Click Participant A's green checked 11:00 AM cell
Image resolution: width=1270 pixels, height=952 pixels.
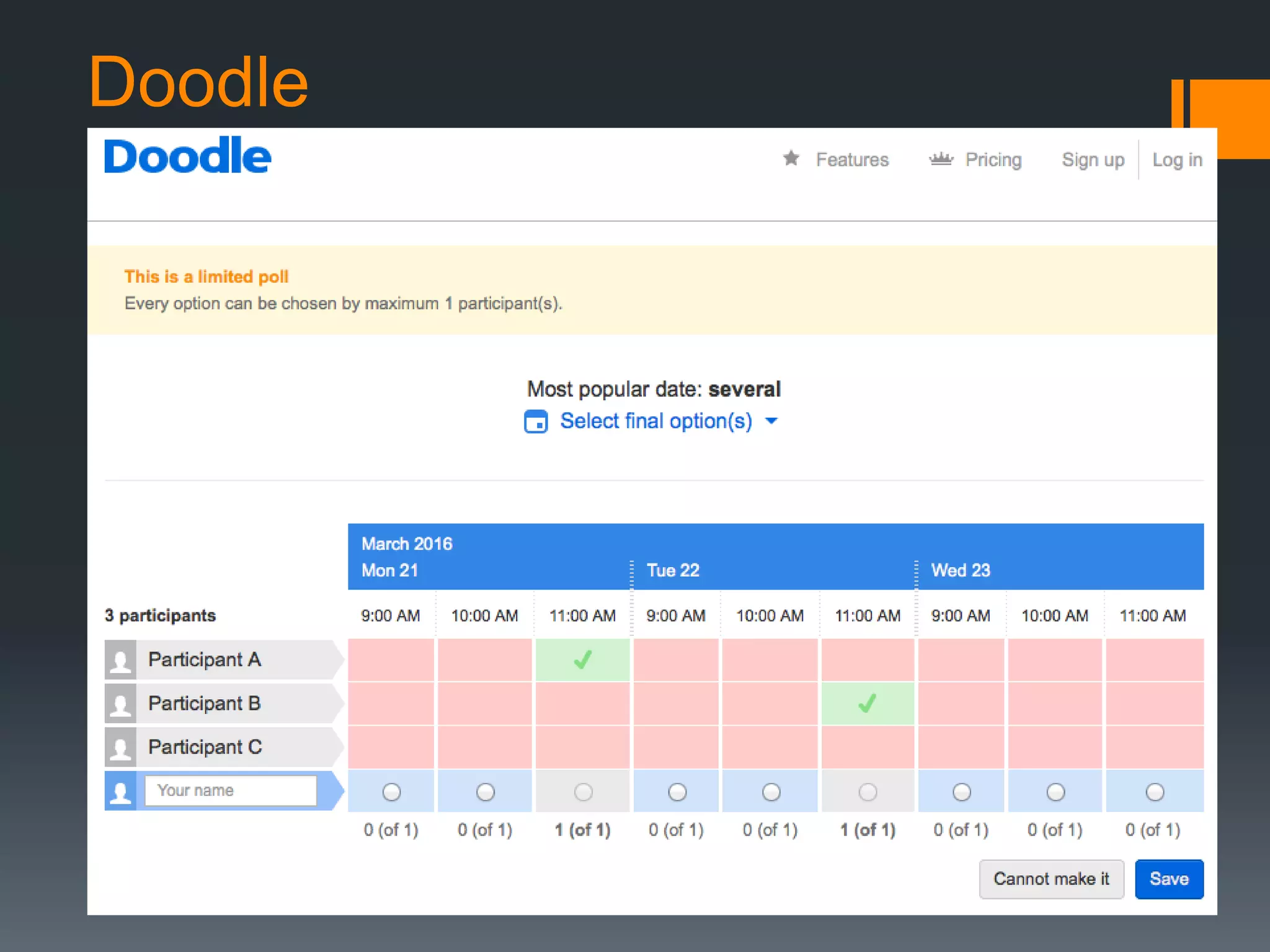[x=582, y=659]
